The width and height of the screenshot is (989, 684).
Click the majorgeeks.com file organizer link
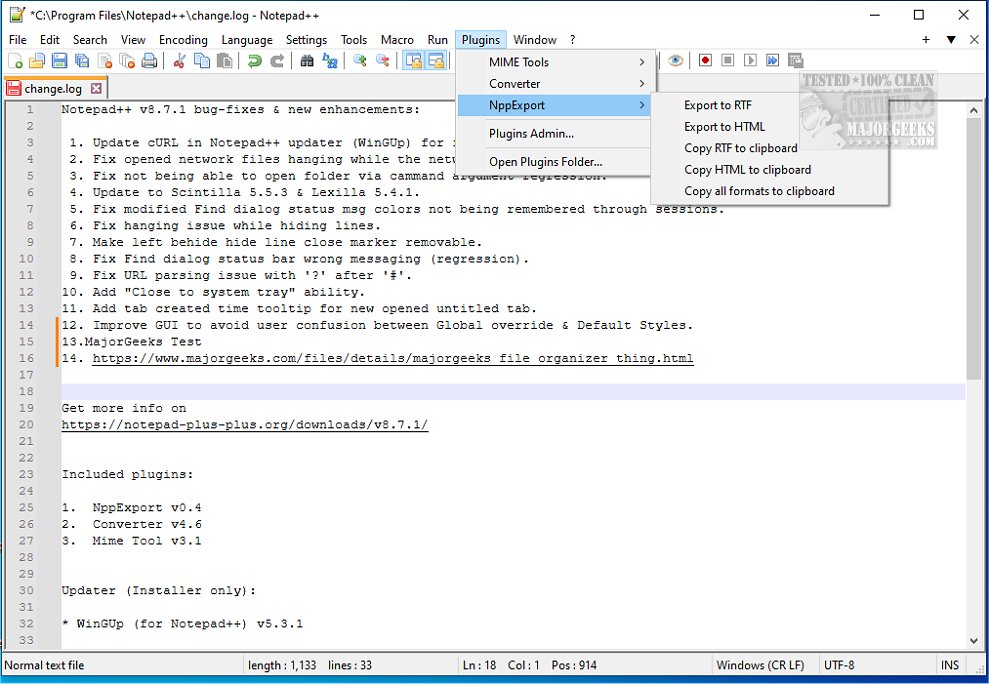392,358
